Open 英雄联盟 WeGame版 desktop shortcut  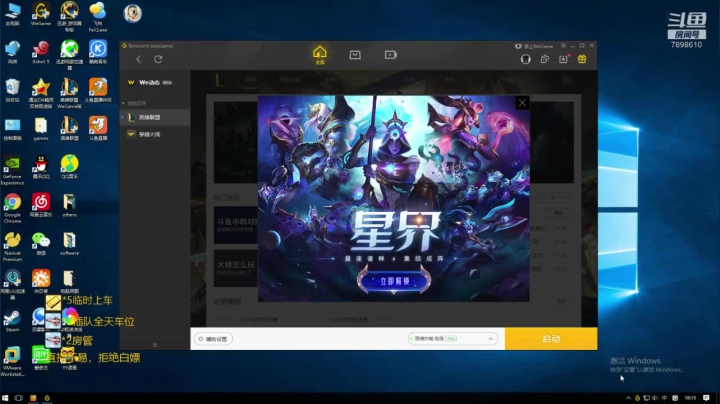coord(69,94)
